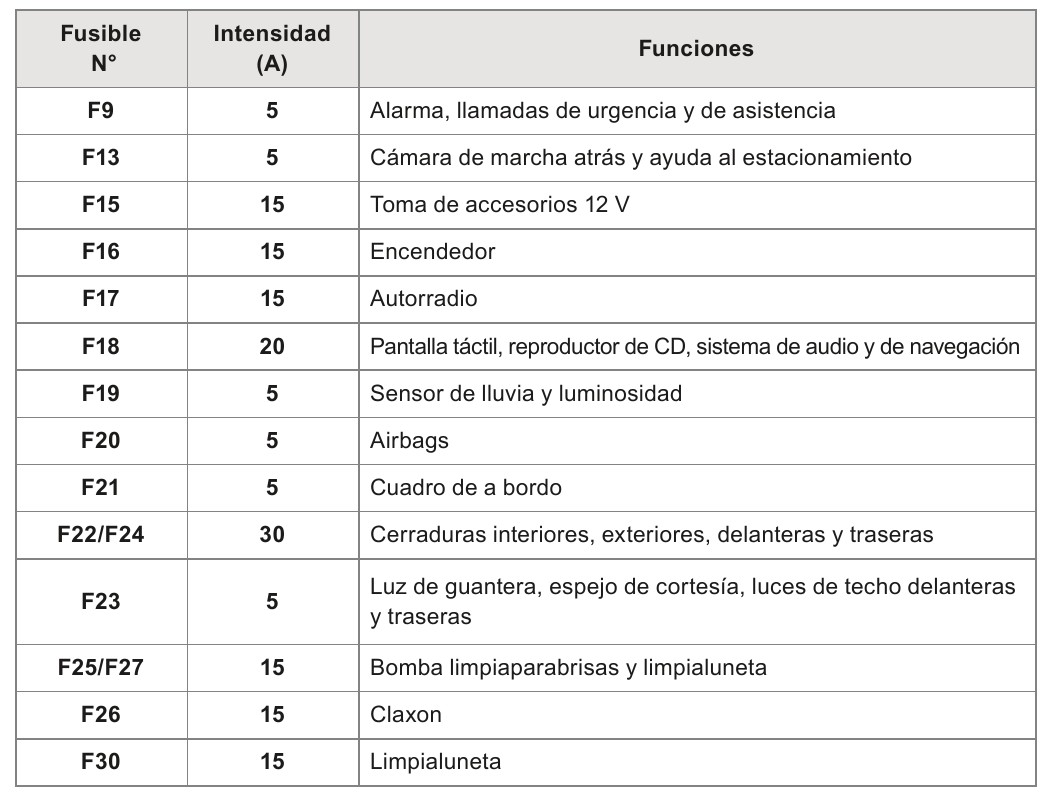The width and height of the screenshot is (1055, 796).
Task: Click the "Fusible N°" column header
Action: 101,48
